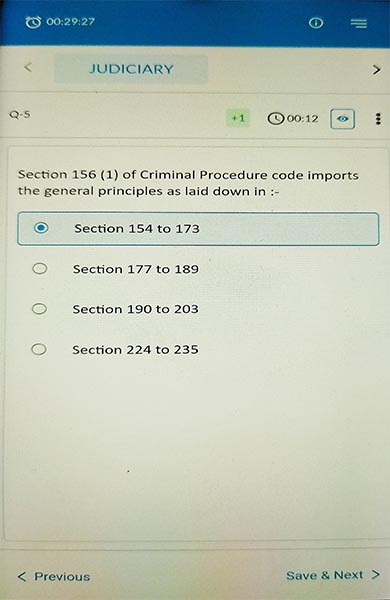Screen dimensions: 390x600
Task: Select the JUDICIARY section tab
Action: click(x=131, y=69)
